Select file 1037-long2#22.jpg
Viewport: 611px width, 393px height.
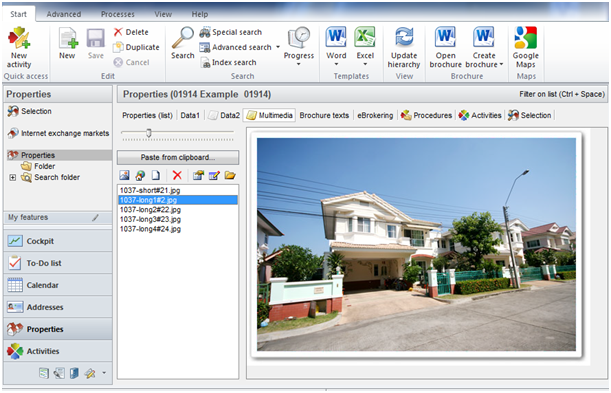(178, 210)
